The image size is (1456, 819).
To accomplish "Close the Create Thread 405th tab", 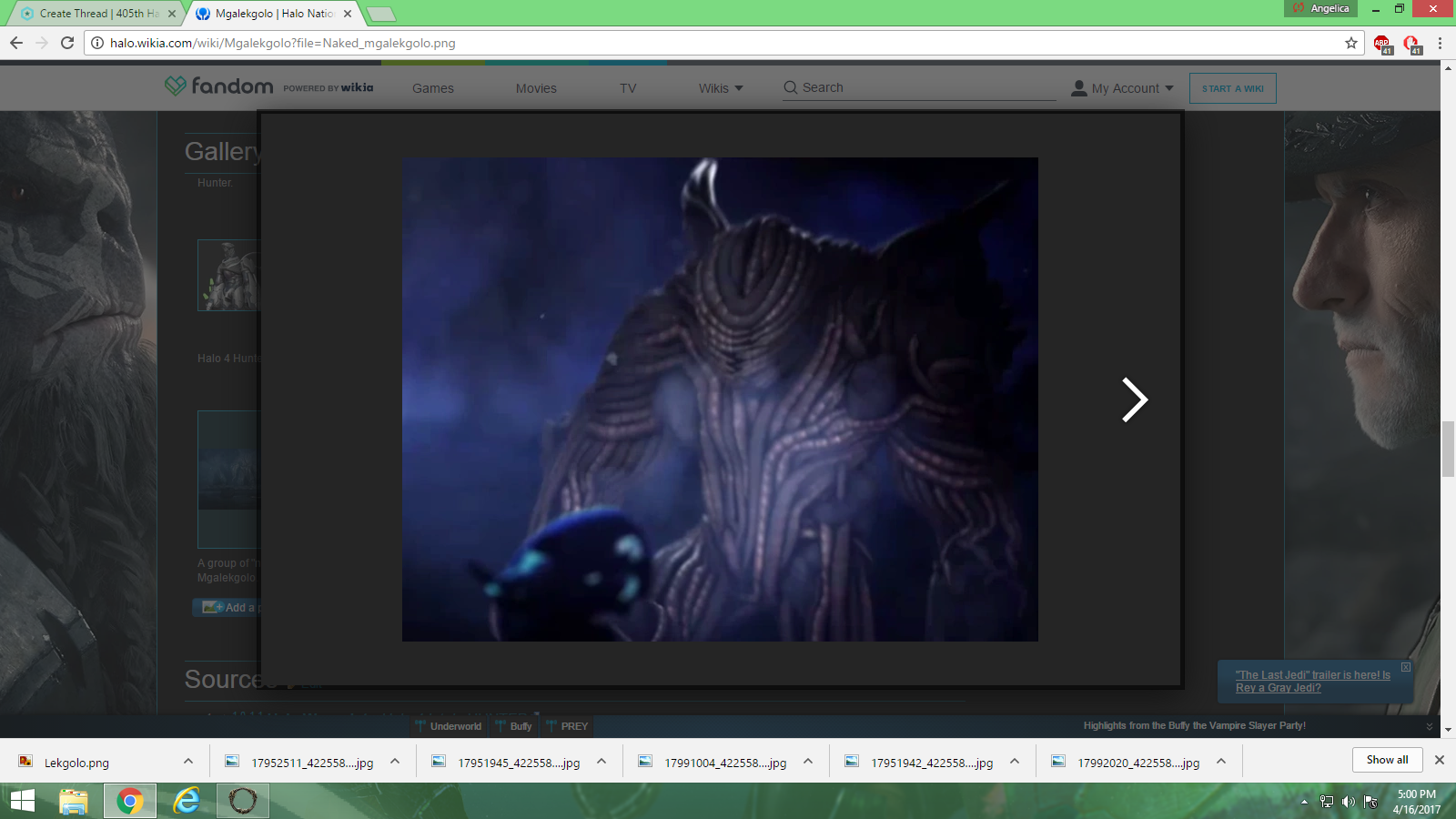I will 172,14.
